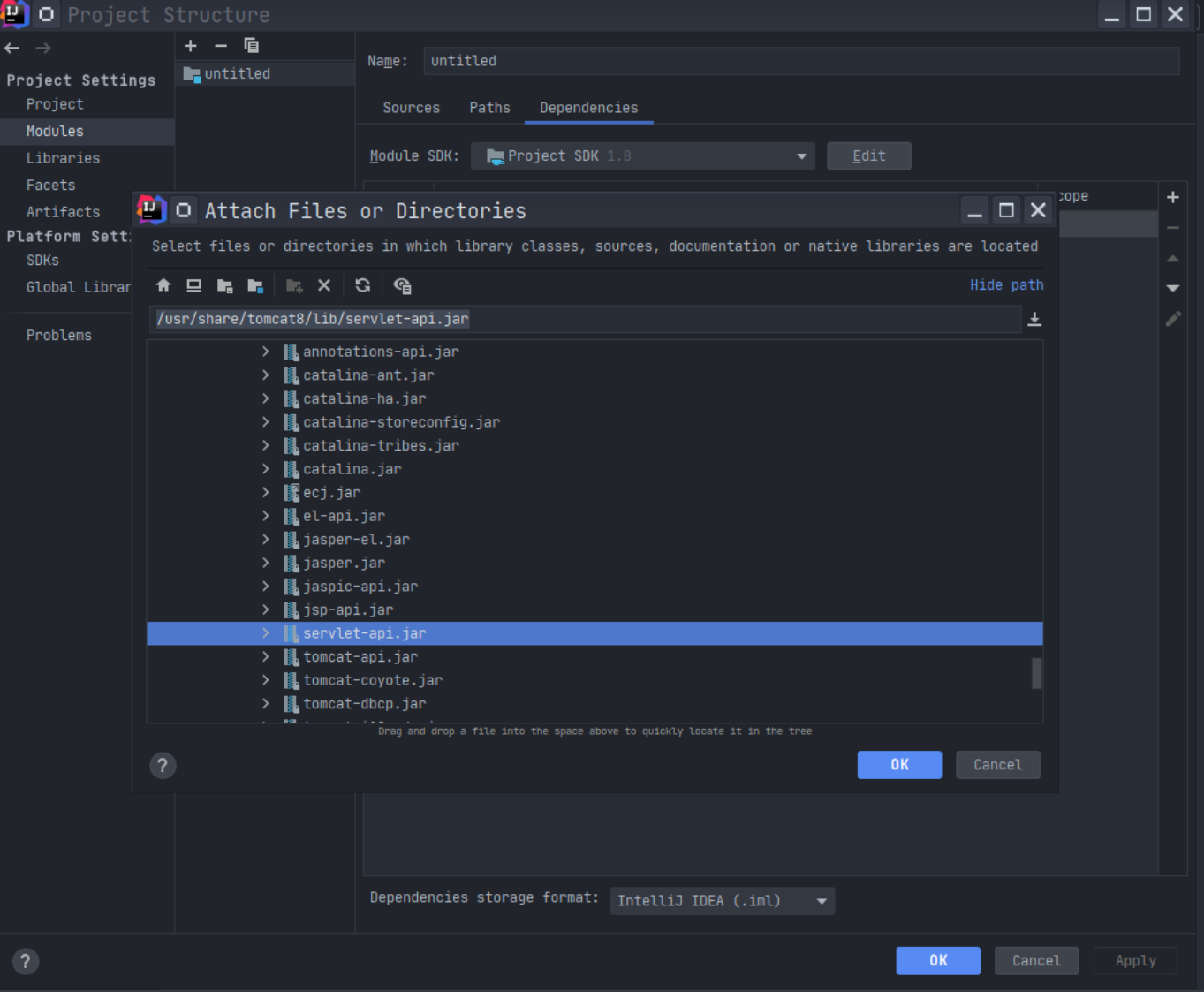The image size is (1204, 992).
Task: Open Libraries settings section
Action: 63,158
